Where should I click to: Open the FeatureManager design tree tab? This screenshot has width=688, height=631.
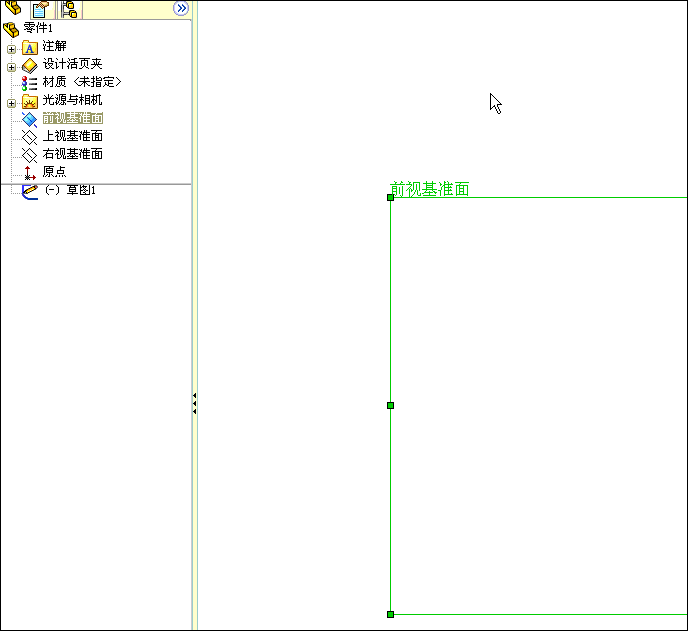pos(13,8)
